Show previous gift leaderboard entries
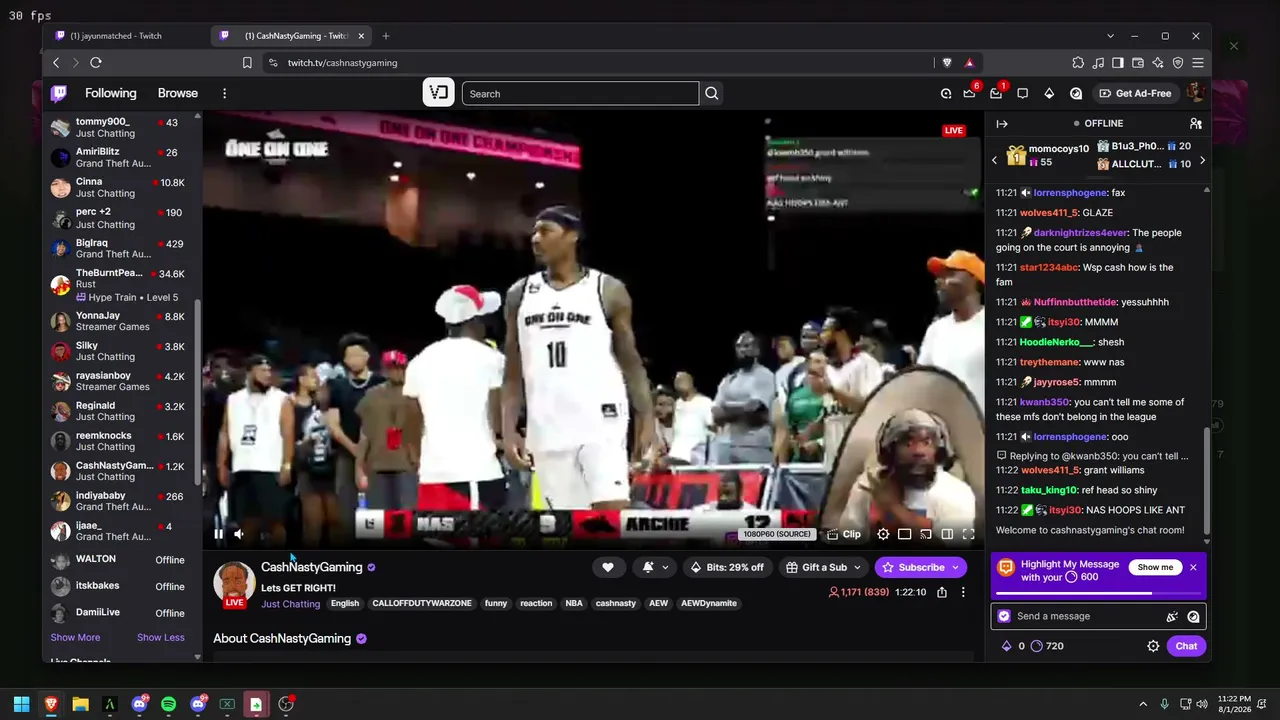This screenshot has height=720, width=1280. pos(994,160)
